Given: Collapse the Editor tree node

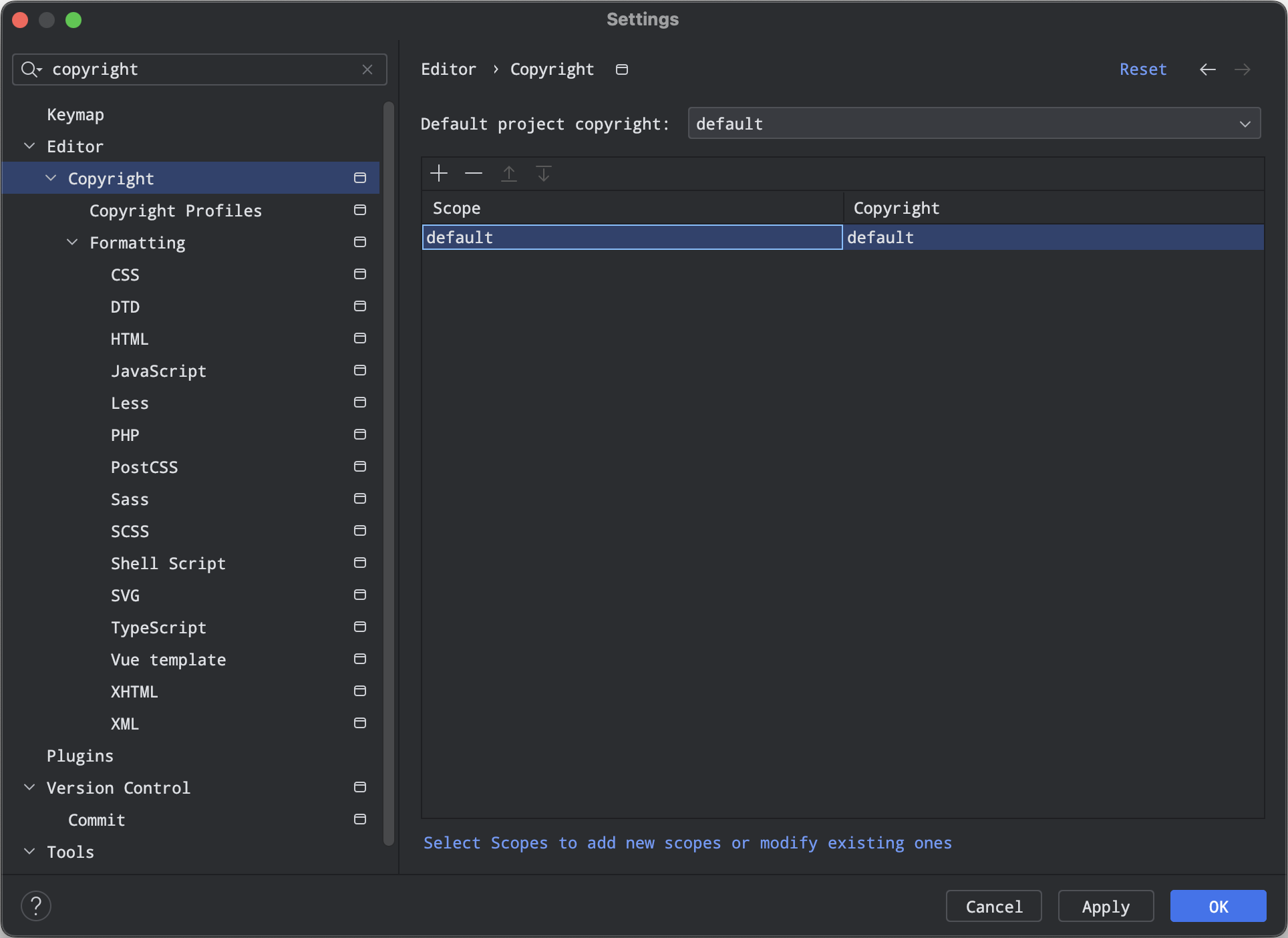Looking at the screenshot, I should 29,146.
